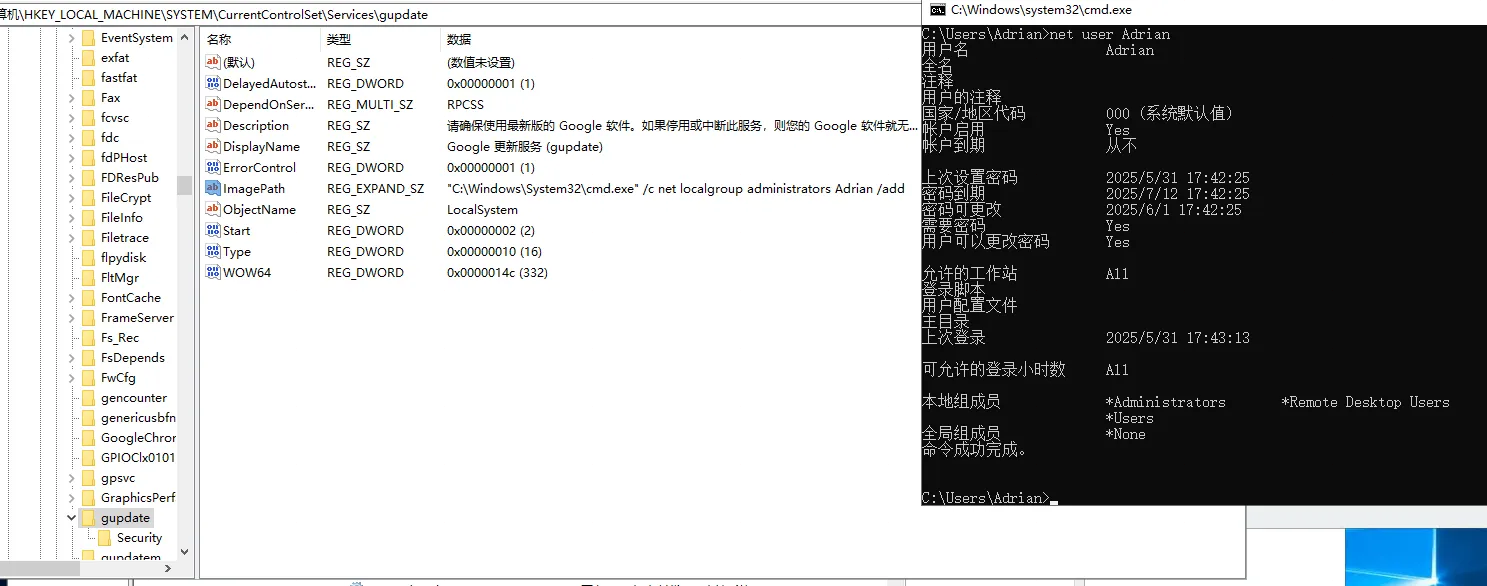Collapse the gupdate tree node

71,518
